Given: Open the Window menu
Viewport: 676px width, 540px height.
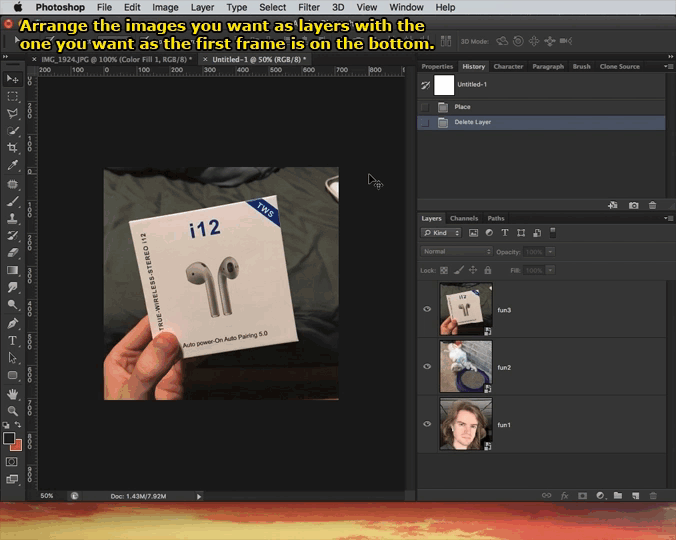Looking at the screenshot, I should click(x=406, y=7).
